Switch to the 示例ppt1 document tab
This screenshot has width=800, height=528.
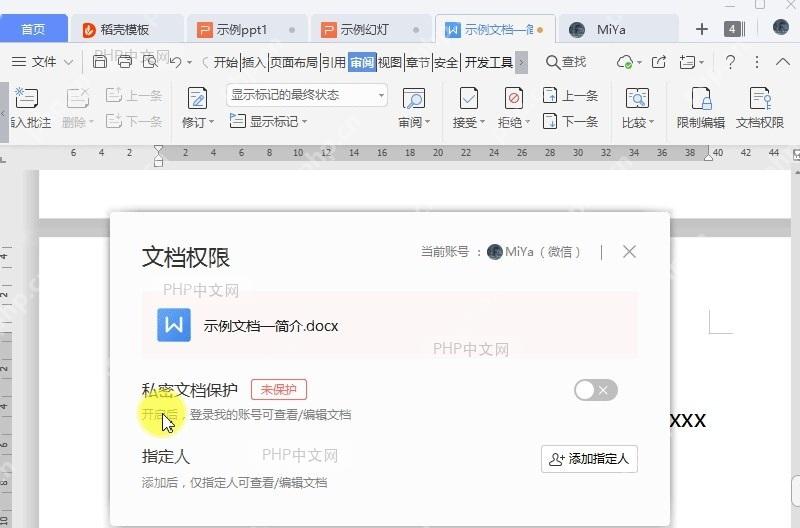click(247, 30)
